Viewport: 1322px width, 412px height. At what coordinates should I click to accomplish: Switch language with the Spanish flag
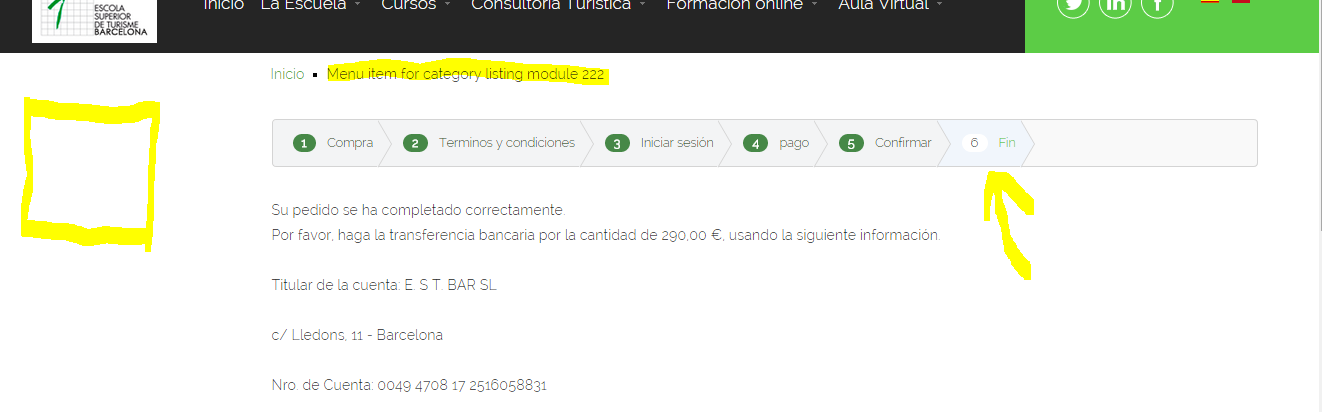(1210, 2)
